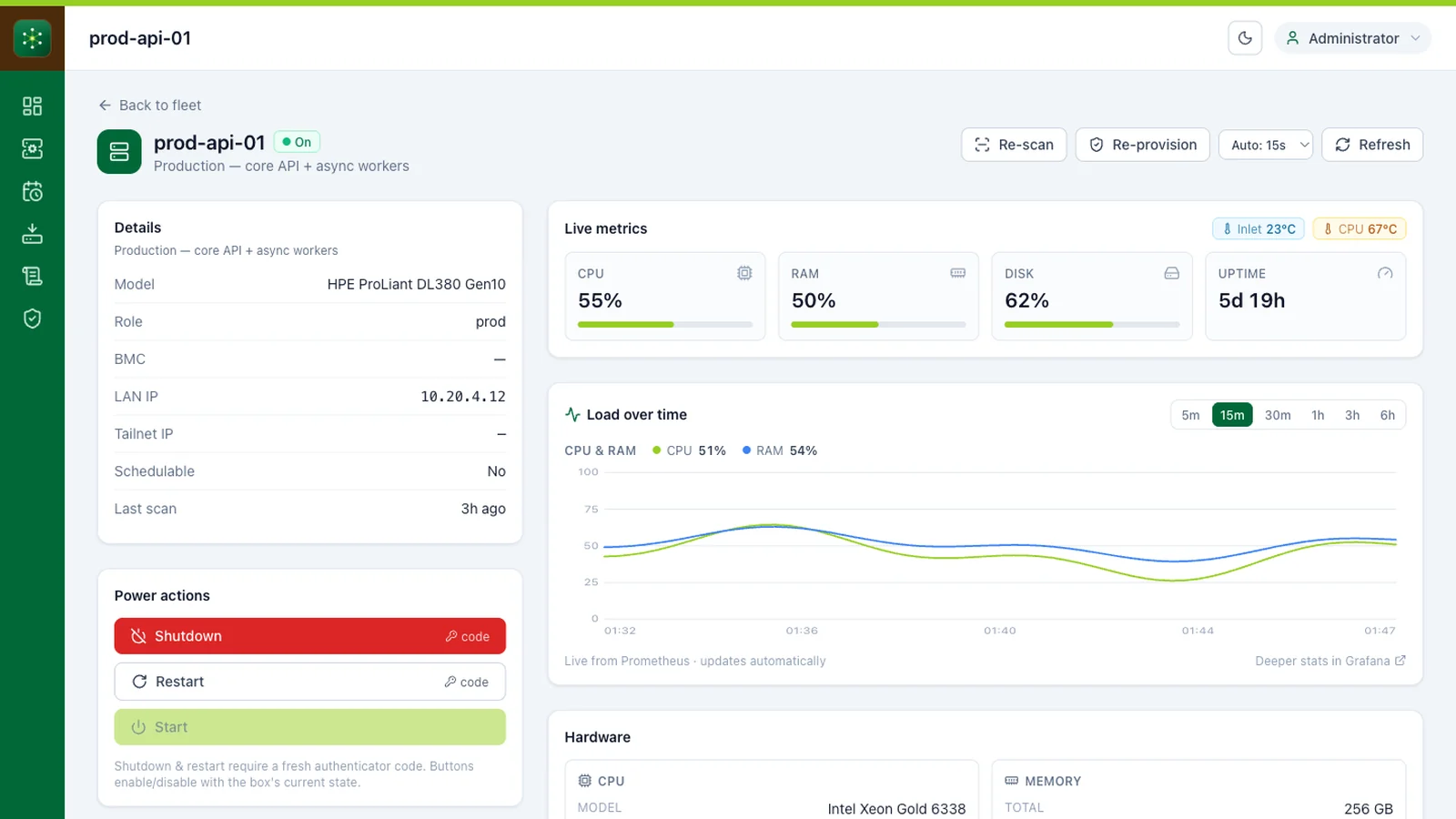Viewport: 1456px width, 819px height.
Task: Select the 3h time range
Action: coord(1352,415)
